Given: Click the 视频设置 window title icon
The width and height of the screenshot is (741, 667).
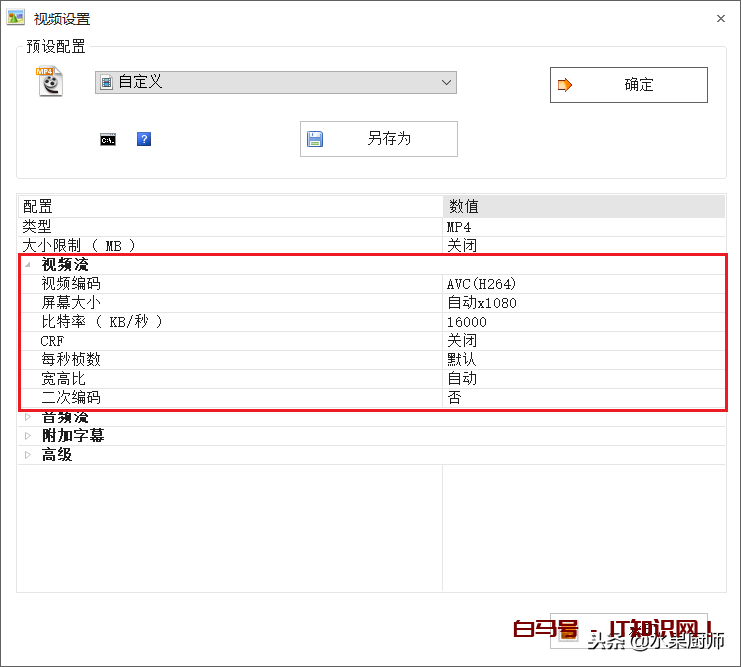Looking at the screenshot, I should pyautogui.click(x=16, y=17).
